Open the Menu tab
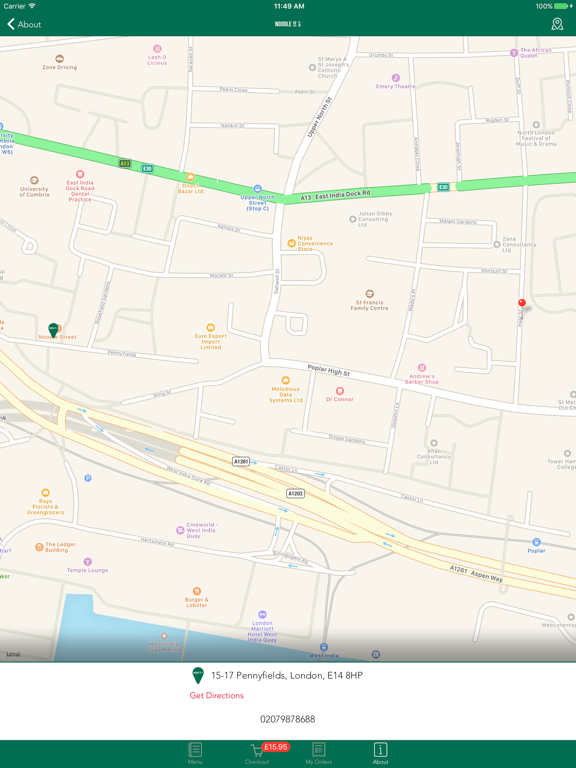Image resolution: width=576 pixels, height=768 pixels. pyautogui.click(x=195, y=753)
